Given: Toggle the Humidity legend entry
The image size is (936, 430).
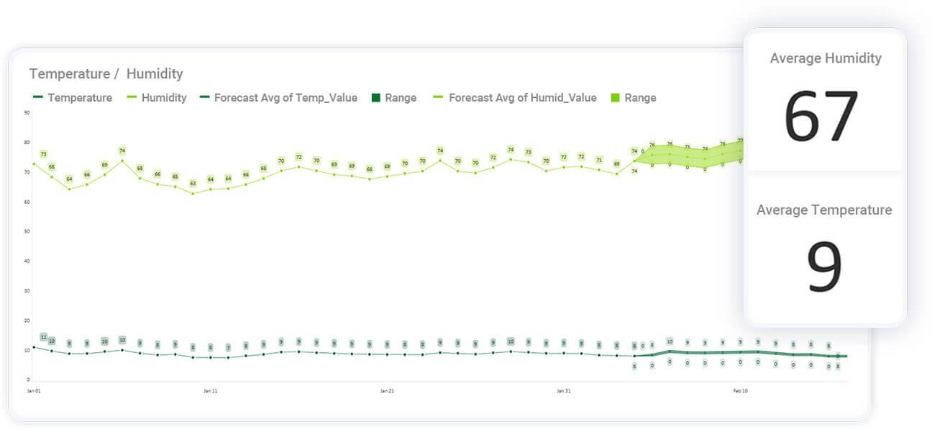Looking at the screenshot, I should tap(163, 98).
